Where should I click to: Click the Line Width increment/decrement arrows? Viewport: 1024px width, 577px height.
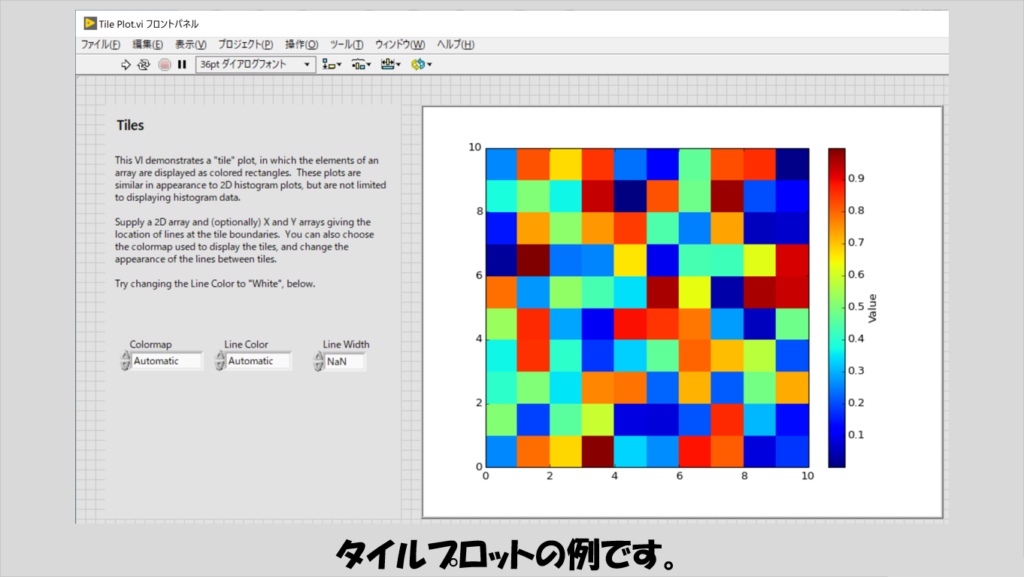click(317, 361)
